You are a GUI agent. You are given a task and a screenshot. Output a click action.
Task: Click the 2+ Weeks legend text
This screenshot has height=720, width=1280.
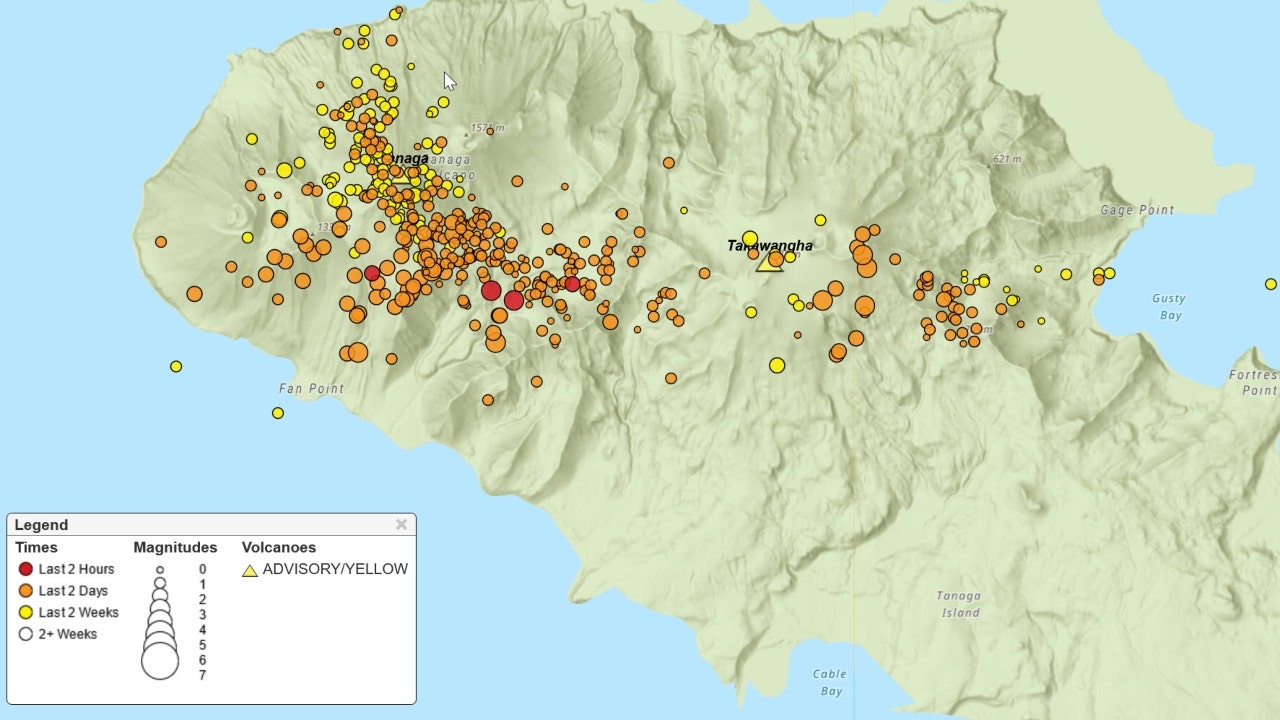click(x=67, y=634)
